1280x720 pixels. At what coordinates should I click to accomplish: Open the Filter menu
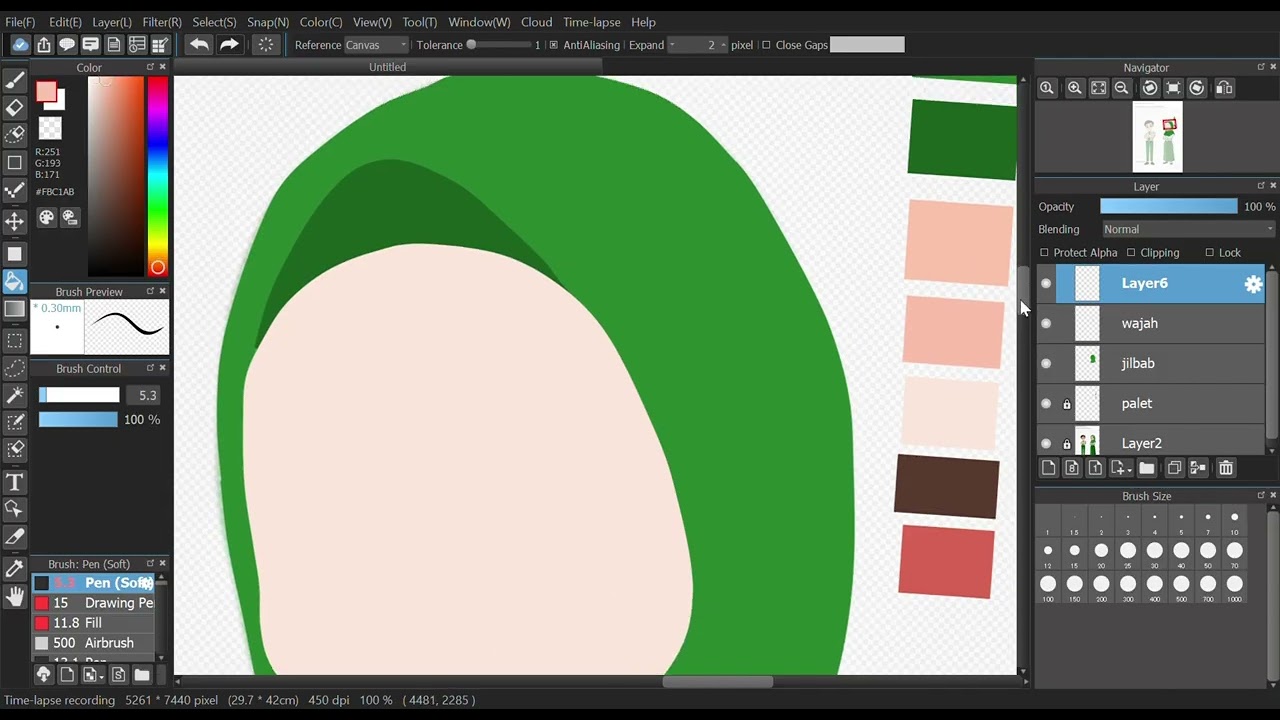tap(162, 22)
